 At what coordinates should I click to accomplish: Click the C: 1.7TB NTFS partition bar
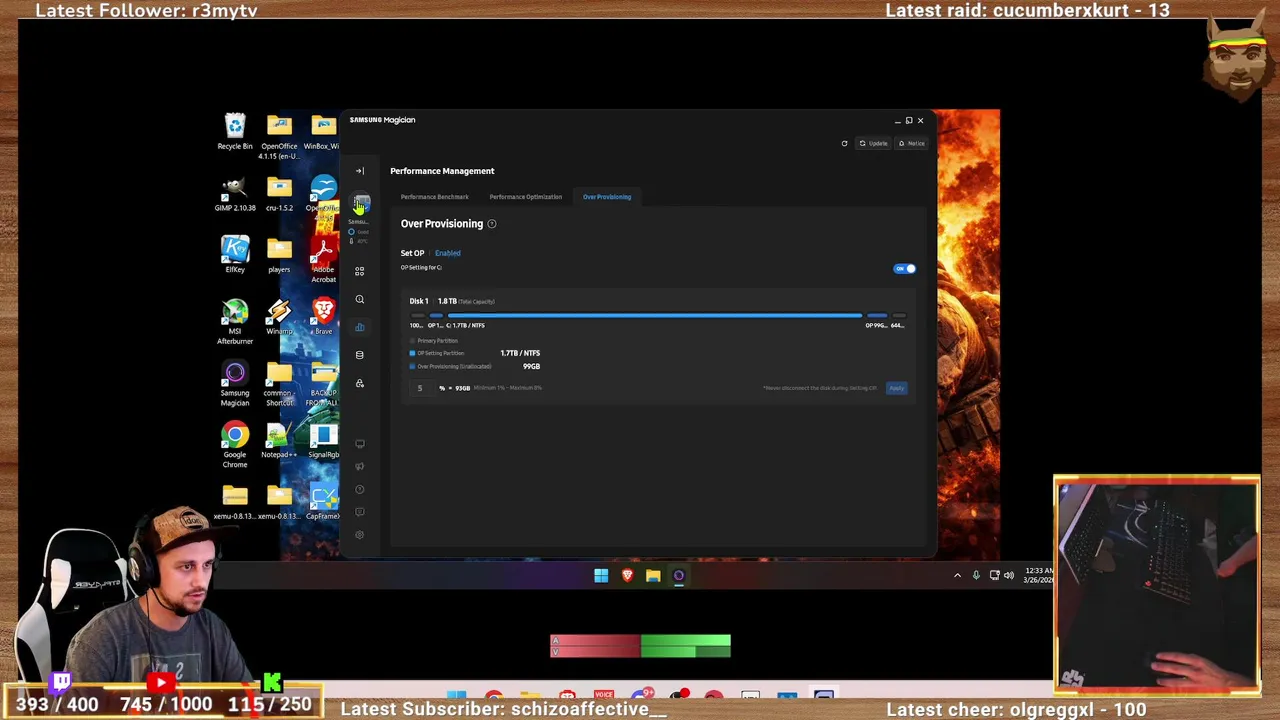pyautogui.click(x=654, y=316)
